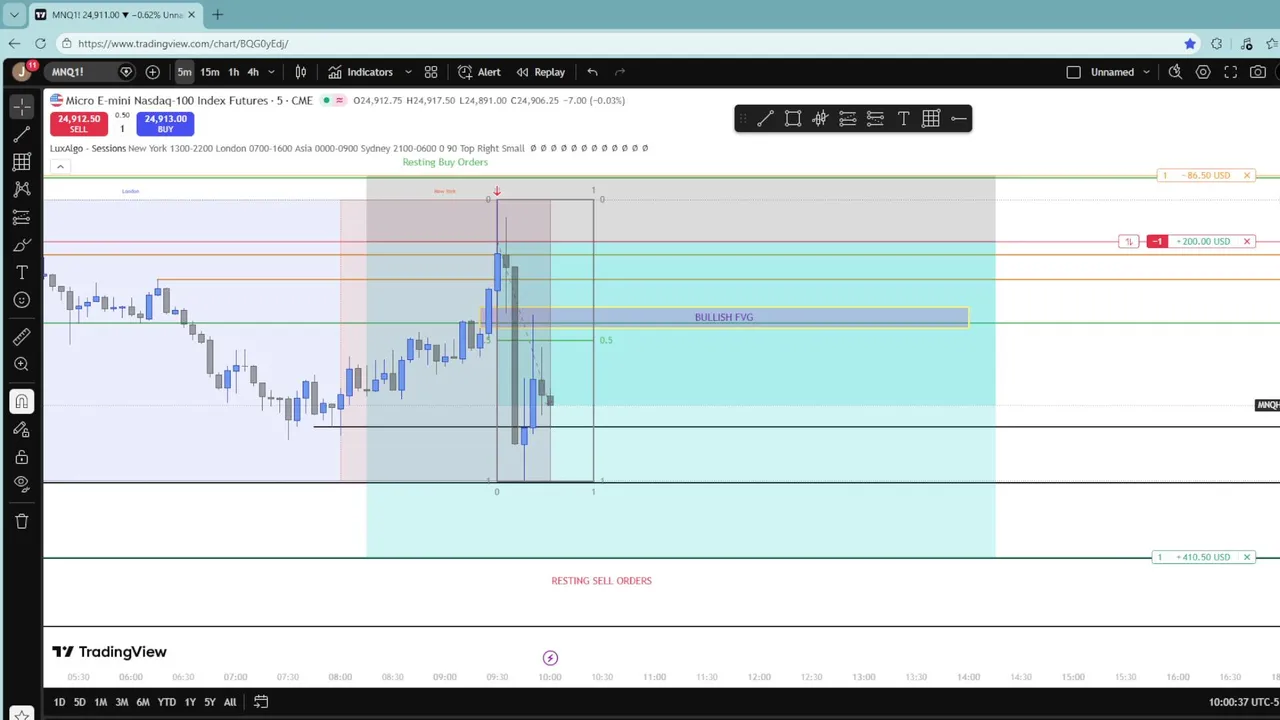Screen dimensions: 1280x720
Task: Open the Gann and Fibonacci tools
Action: coord(22,162)
